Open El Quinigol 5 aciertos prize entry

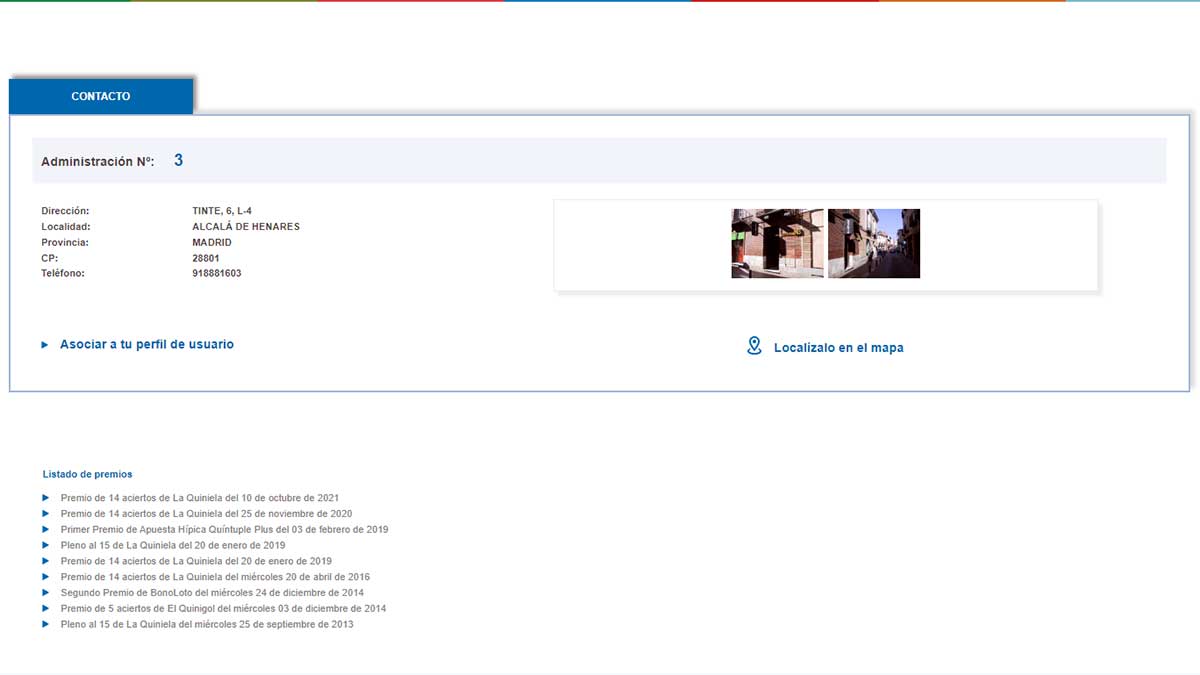click(x=223, y=608)
